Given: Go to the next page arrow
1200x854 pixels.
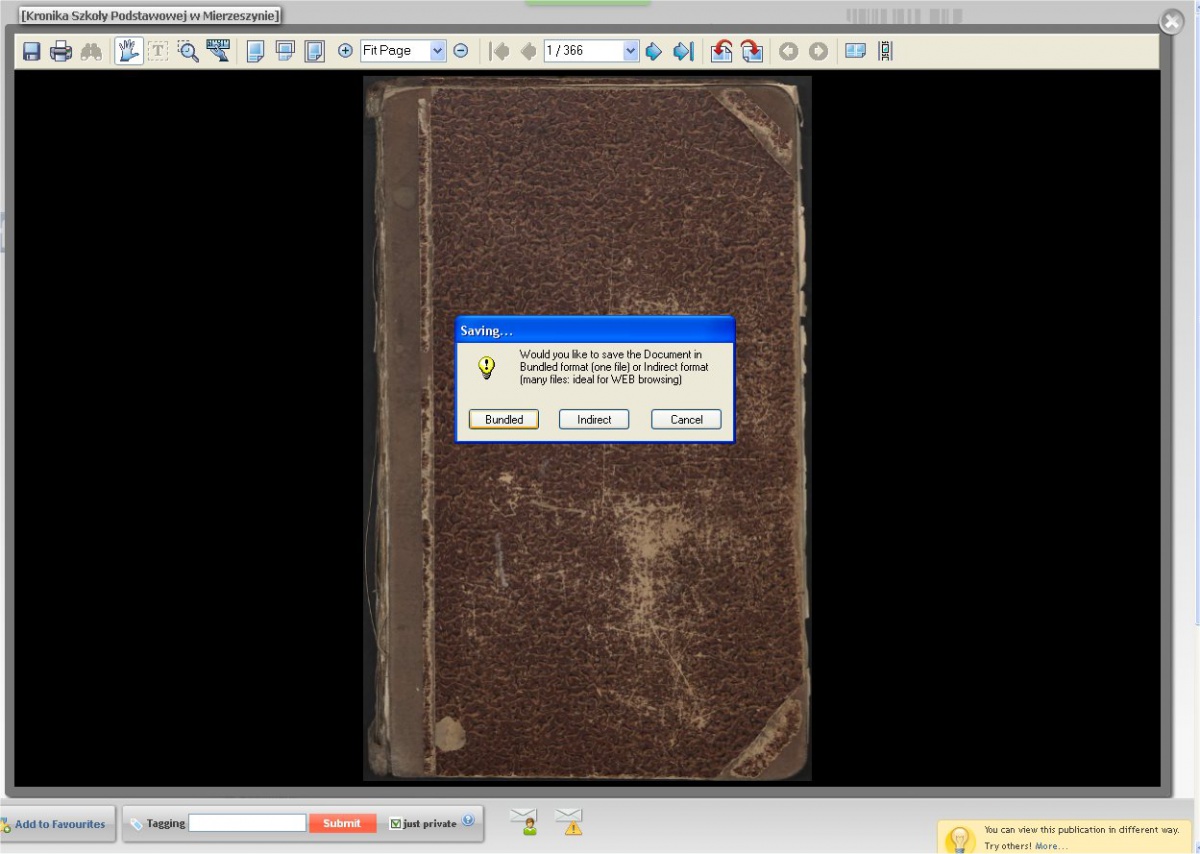Looking at the screenshot, I should point(653,51).
